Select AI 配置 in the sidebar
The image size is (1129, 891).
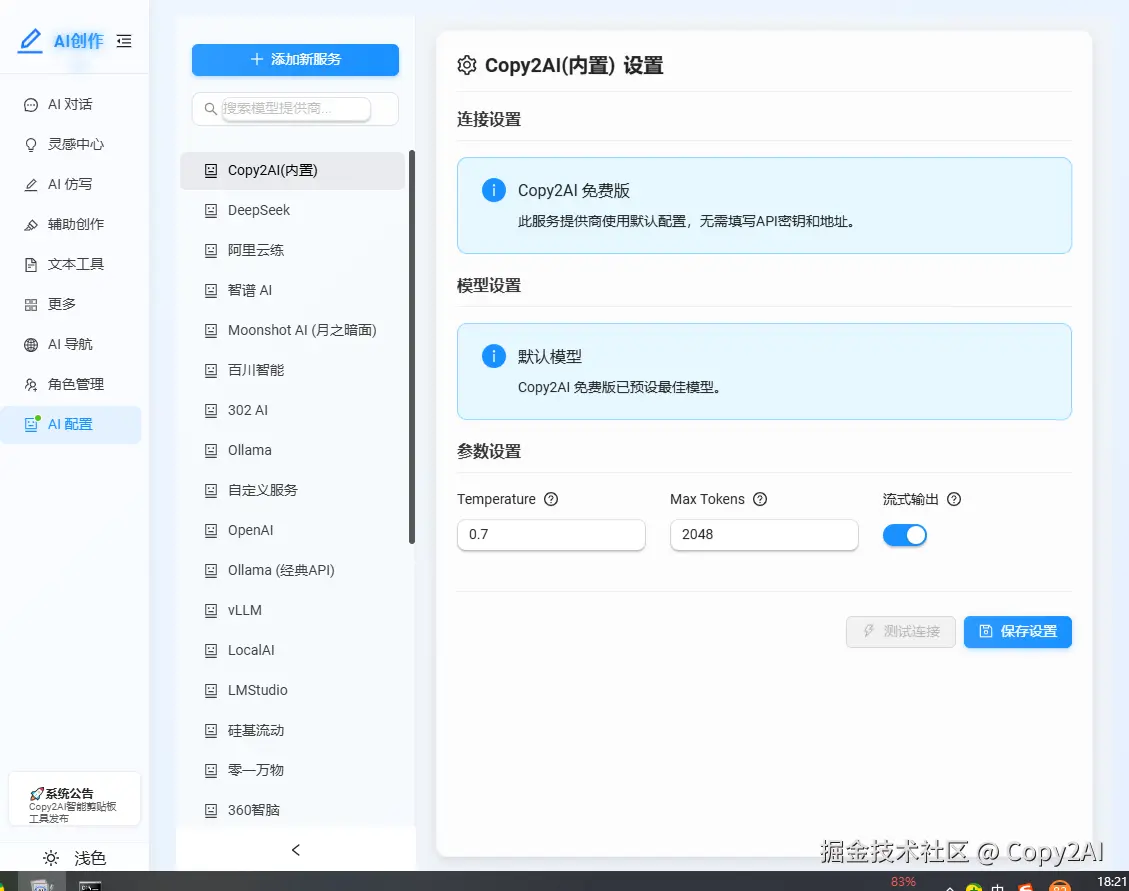(71, 424)
